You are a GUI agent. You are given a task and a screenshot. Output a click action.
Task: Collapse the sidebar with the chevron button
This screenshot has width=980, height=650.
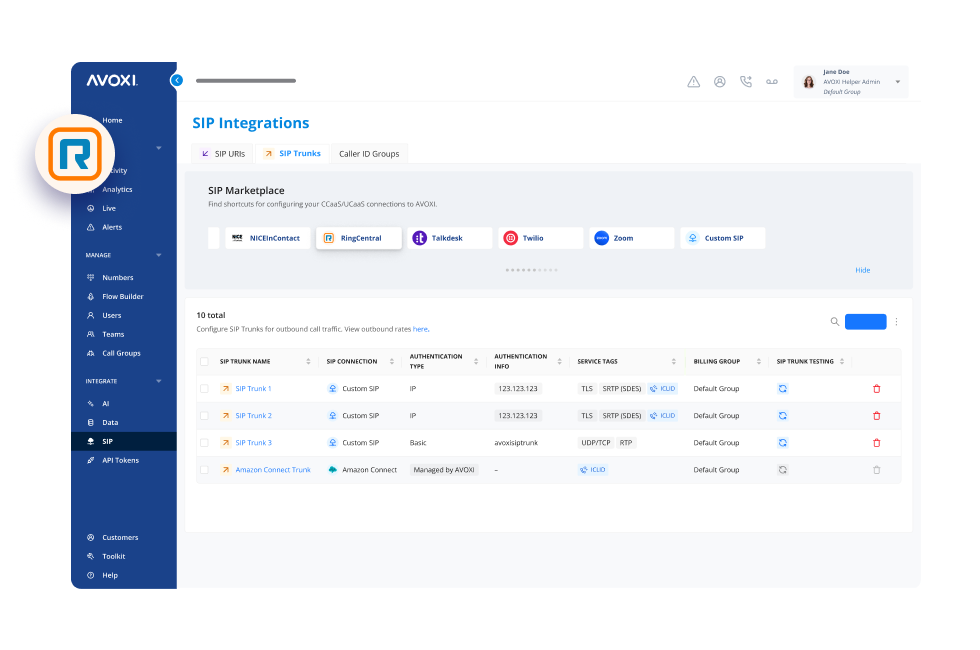[177, 80]
